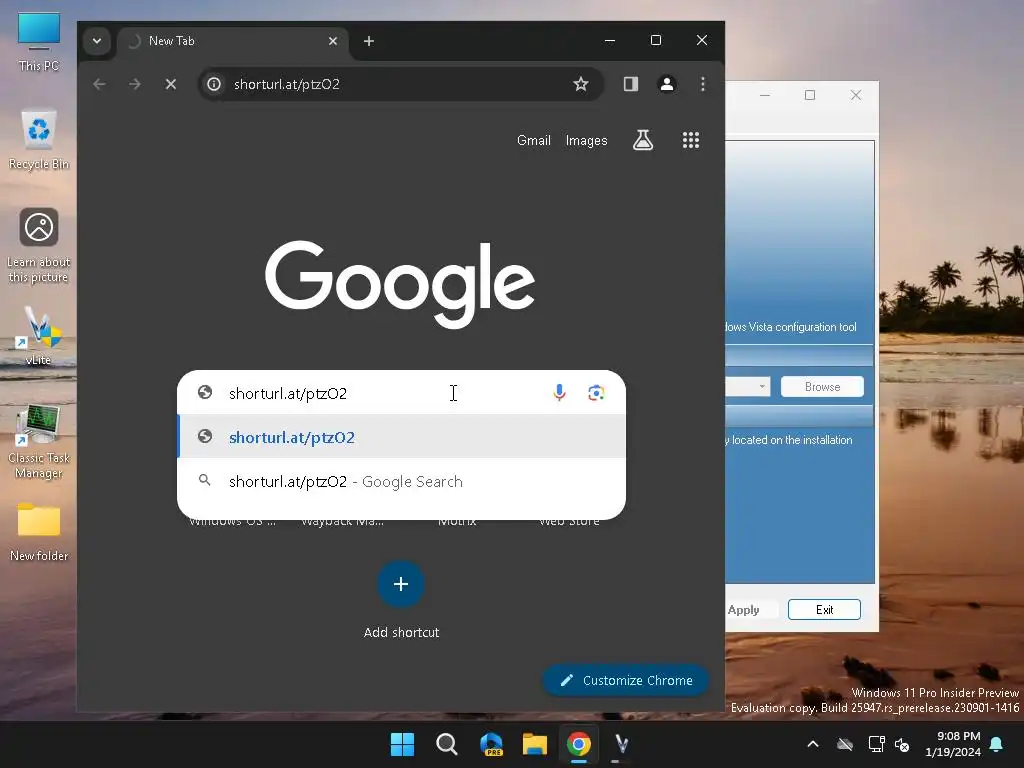This screenshot has height=768, width=1024.
Task: Show hidden tray icons chevron
Action: click(x=813, y=744)
